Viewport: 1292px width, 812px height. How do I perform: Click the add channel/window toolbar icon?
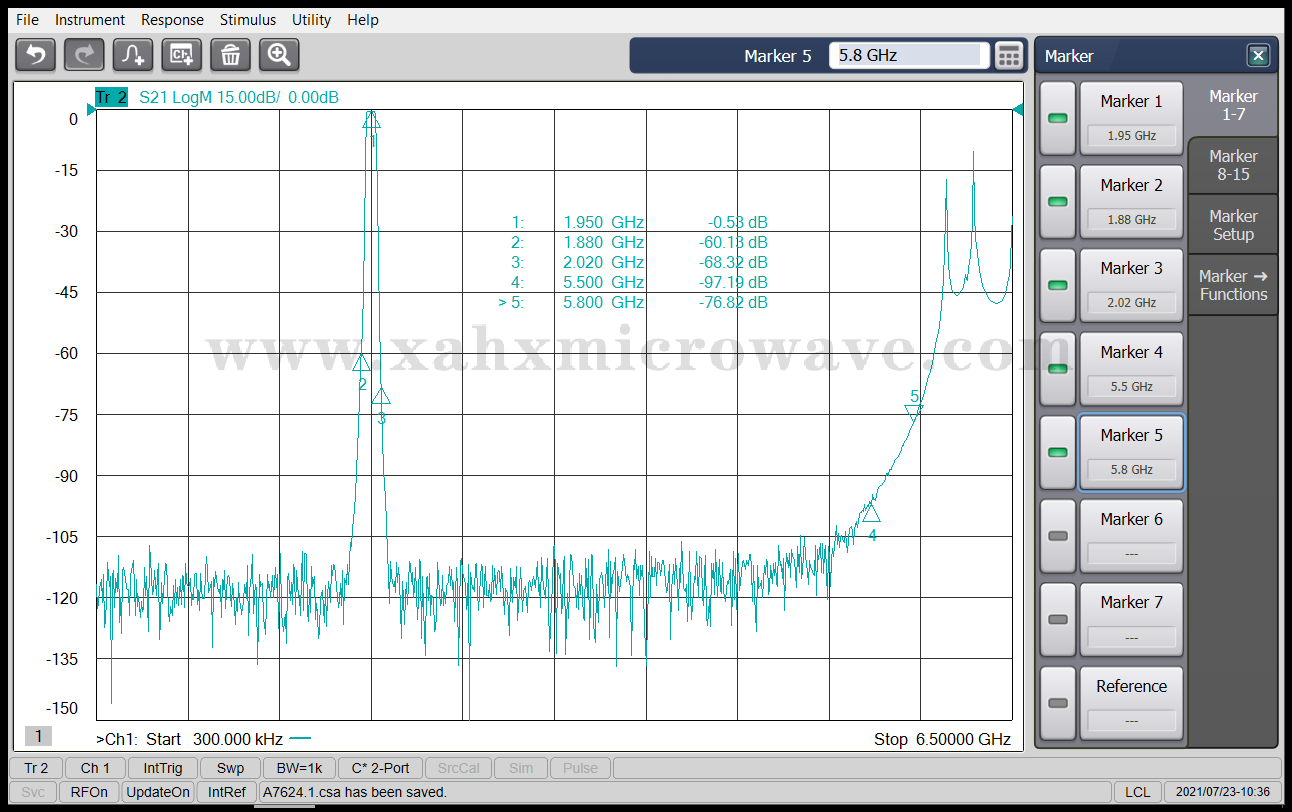click(x=182, y=54)
